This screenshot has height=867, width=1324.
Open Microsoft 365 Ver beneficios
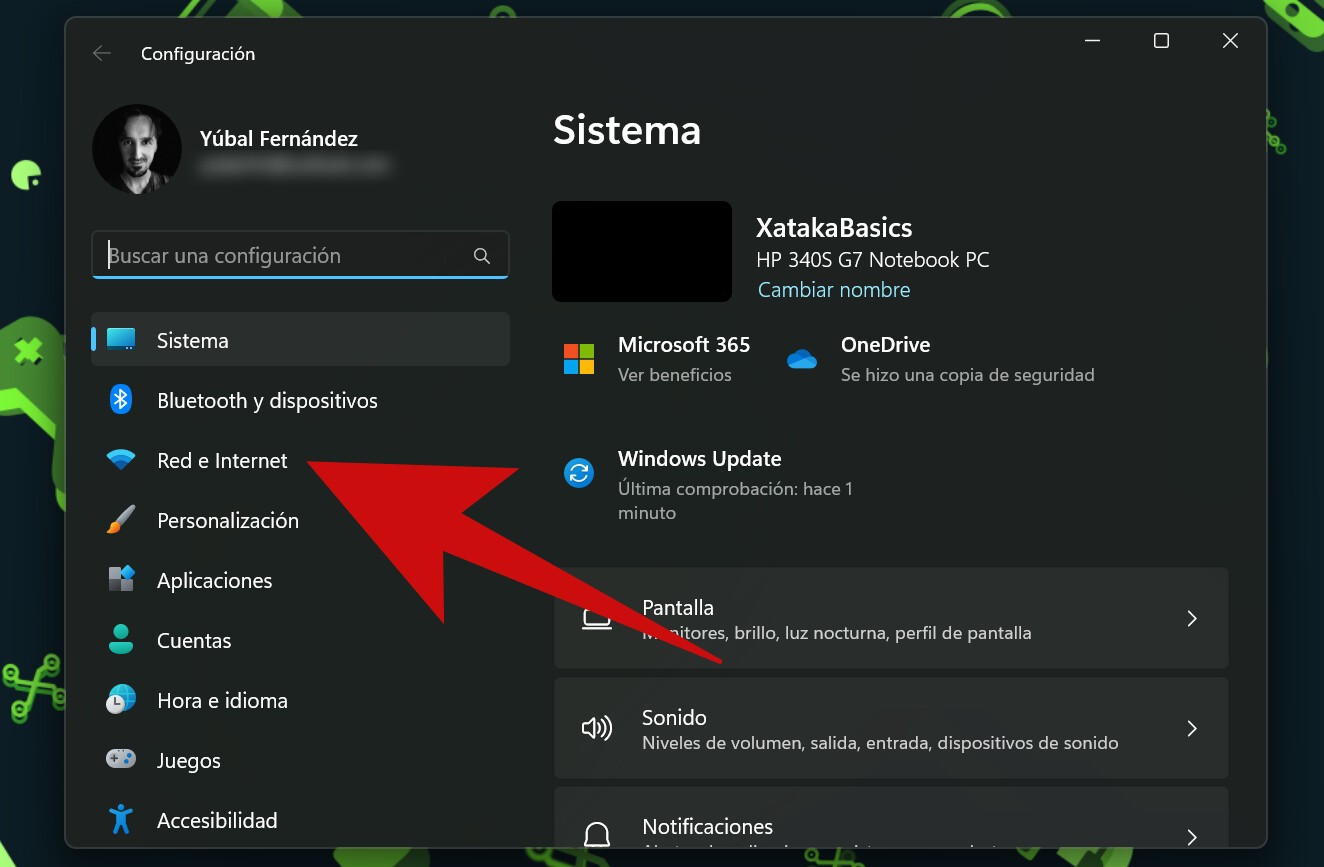(x=657, y=359)
